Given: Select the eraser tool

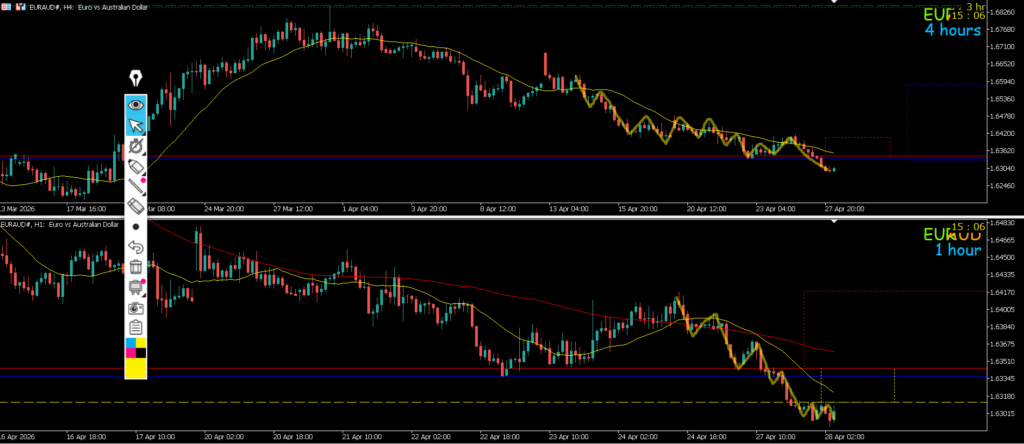Looking at the screenshot, I should [x=136, y=205].
